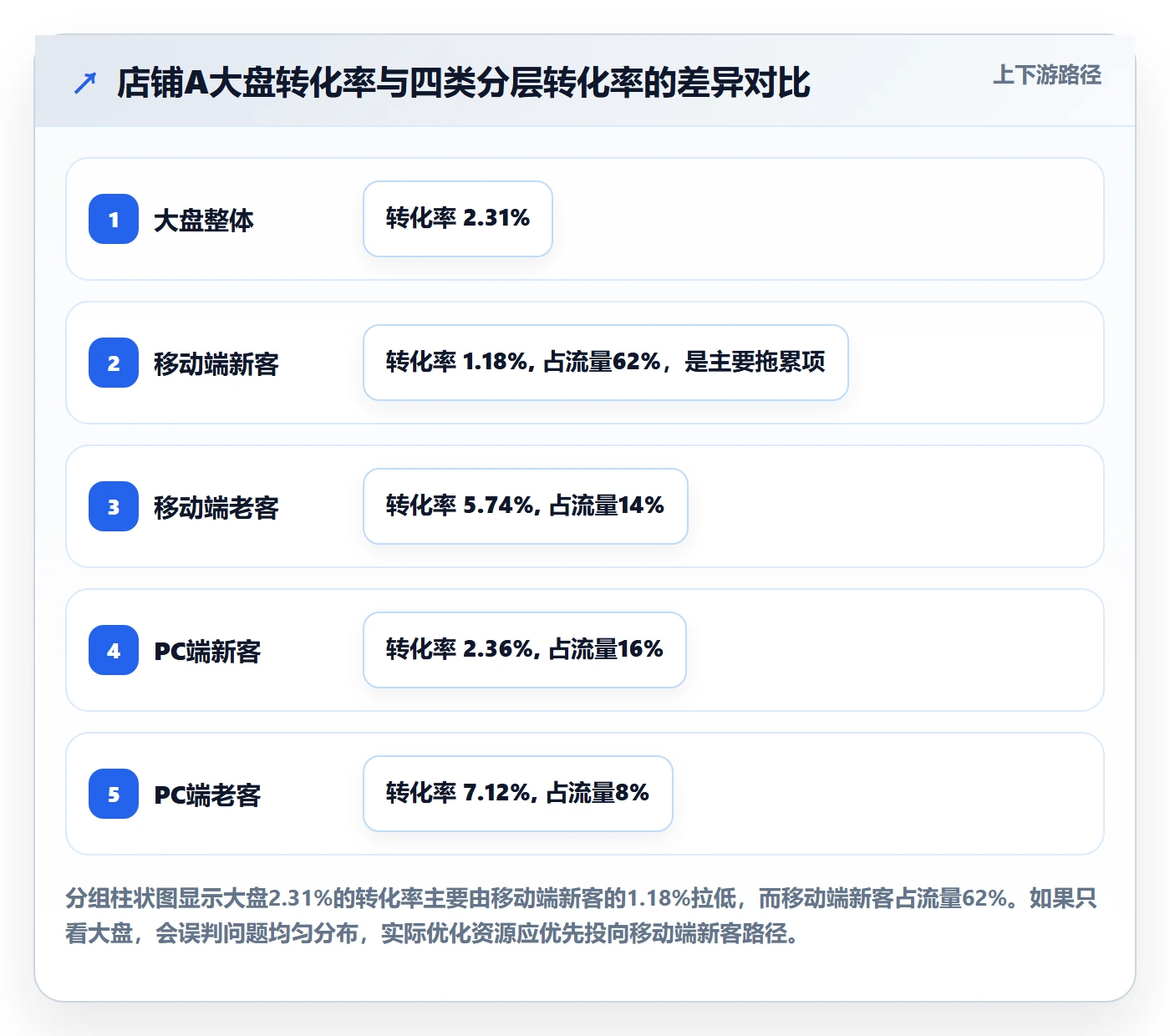
Task: Click step number 4 badge for PC端新客
Action: (114, 650)
